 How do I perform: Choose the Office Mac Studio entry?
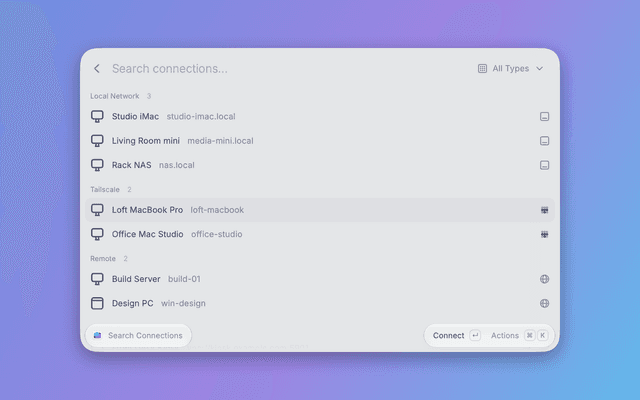(320, 234)
